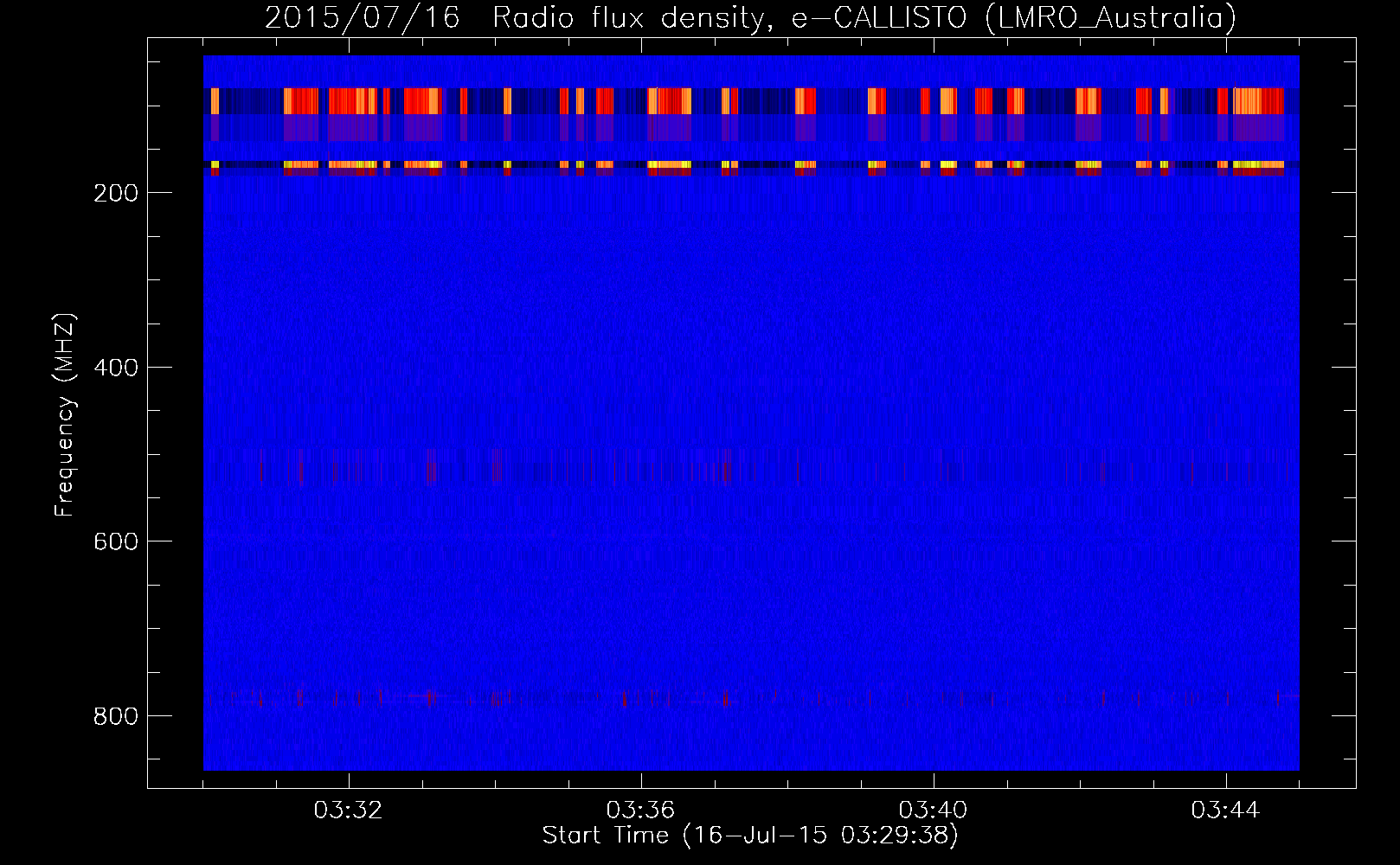Click the 800 frequency tick label
Screen dimensions: 1400x865
(116, 716)
